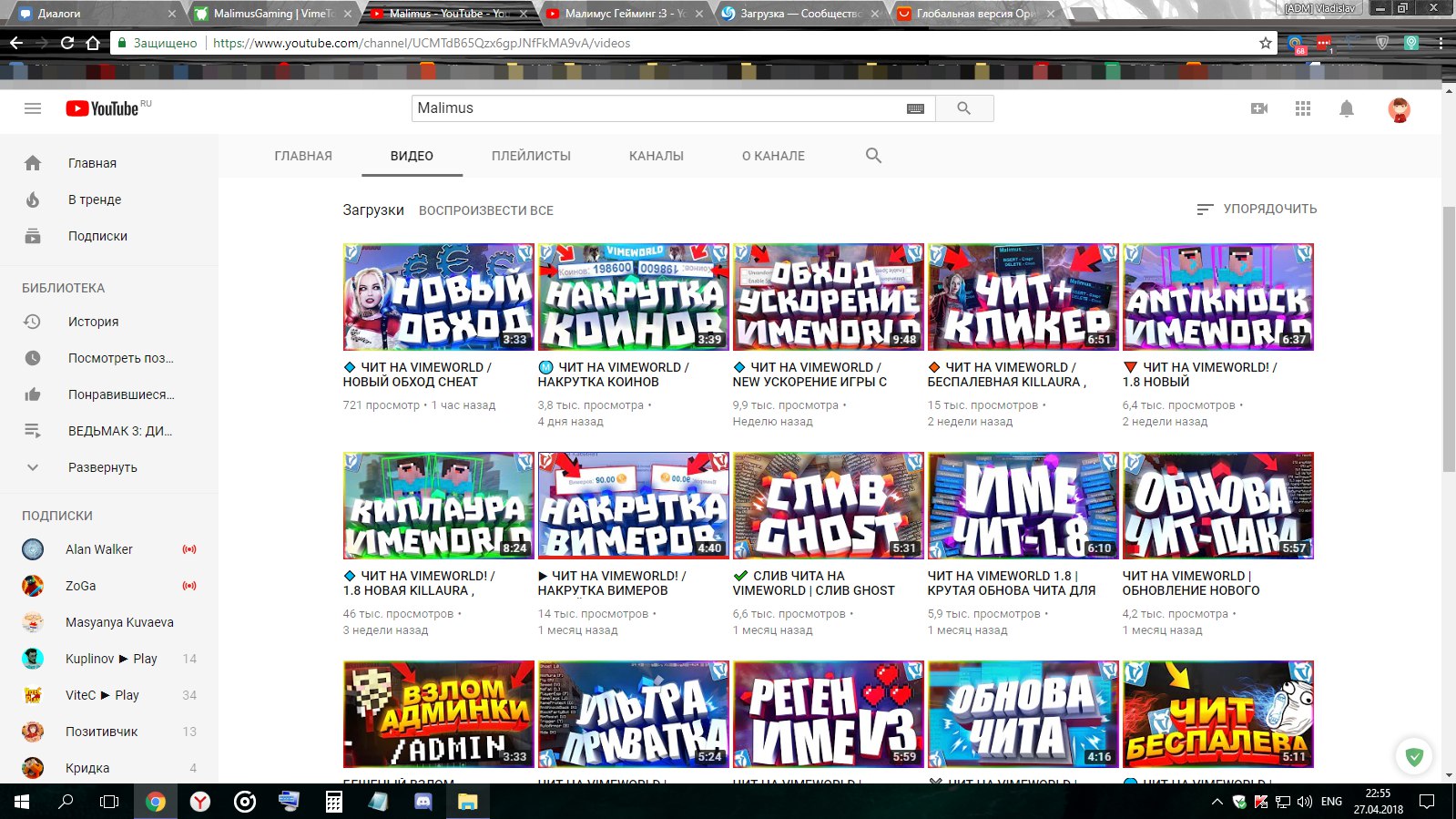The image size is (1456, 819).
Task: Open the РЕГЕН ВИМЕ V3 thumbnail
Action: point(828,714)
